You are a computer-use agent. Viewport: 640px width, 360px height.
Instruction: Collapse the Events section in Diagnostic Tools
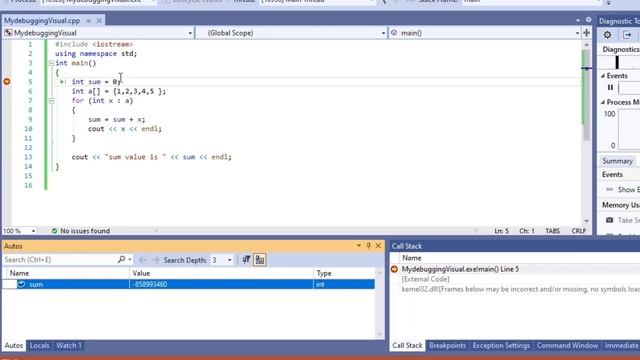(x=603, y=76)
